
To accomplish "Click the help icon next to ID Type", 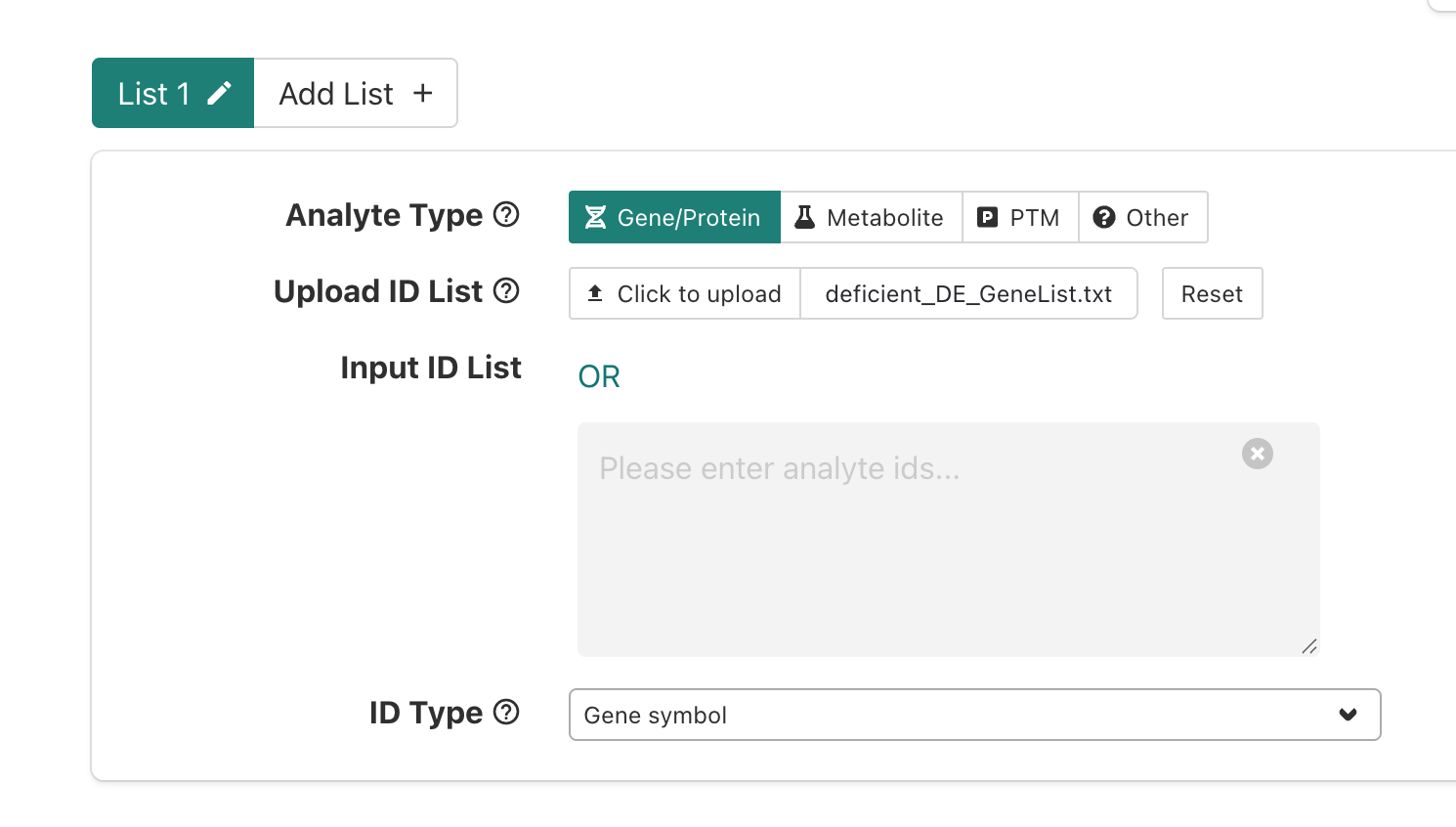I will tap(506, 713).
